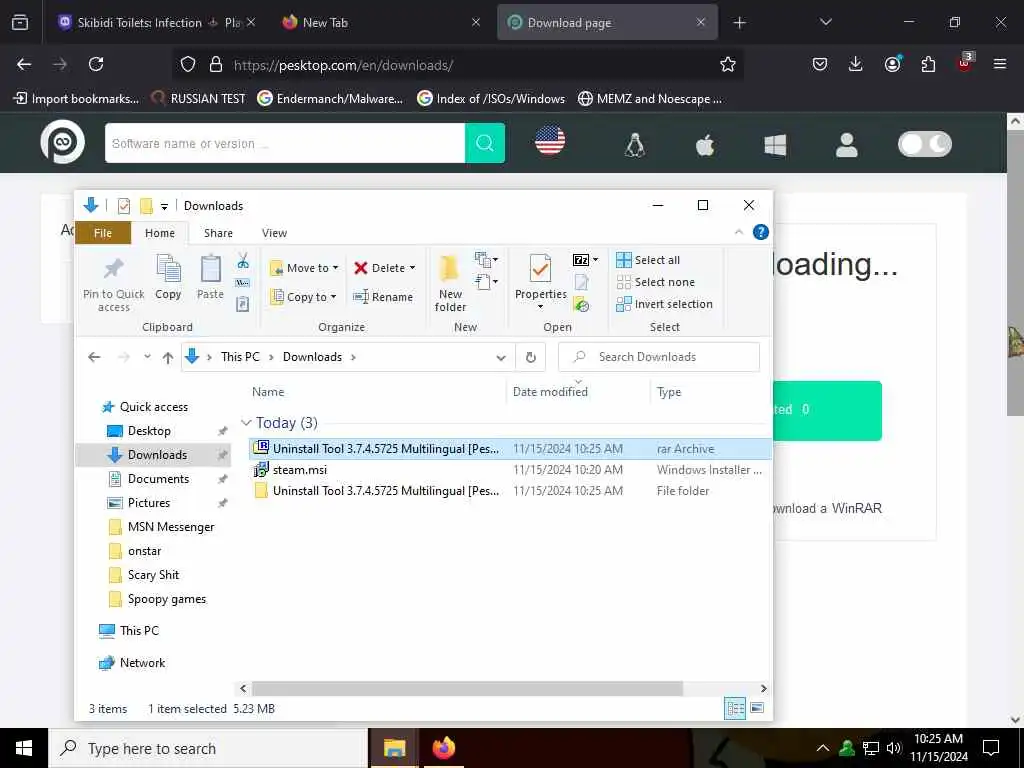Open RUSSIAN TEST bookmark
This screenshot has width=1024, height=768.
[199, 99]
